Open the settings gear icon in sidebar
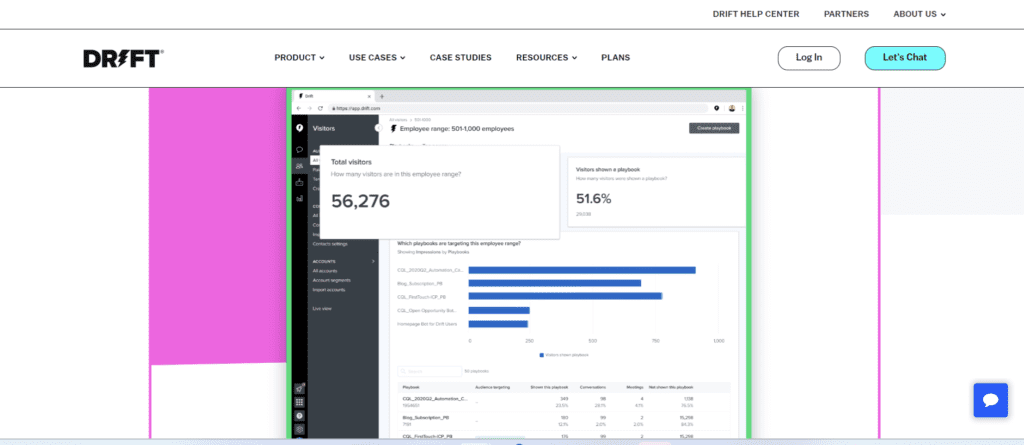This screenshot has width=1024, height=445. tap(299, 429)
